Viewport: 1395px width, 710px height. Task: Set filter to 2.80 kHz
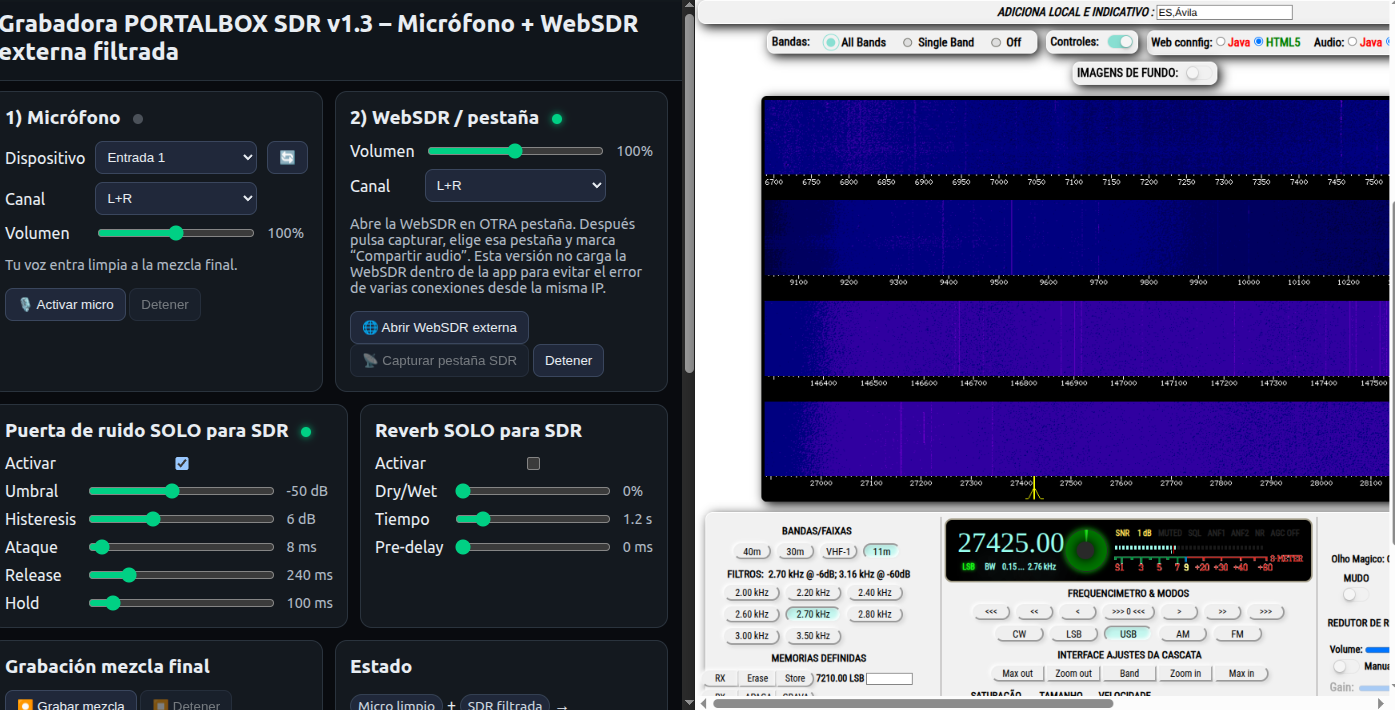point(874,615)
